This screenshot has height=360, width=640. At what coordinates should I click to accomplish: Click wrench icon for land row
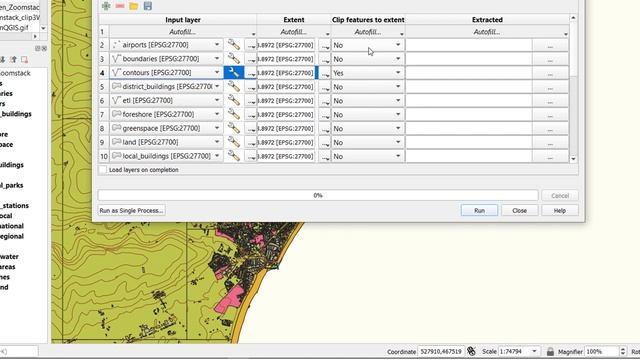[x=234, y=142]
